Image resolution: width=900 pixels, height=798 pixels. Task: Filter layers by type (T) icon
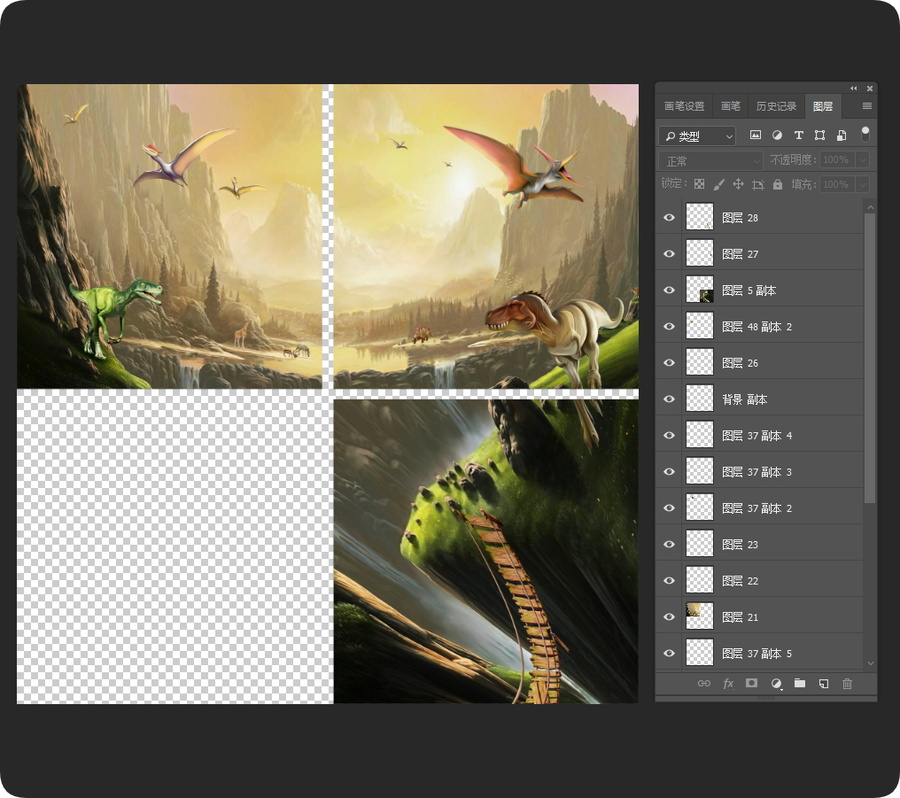[798, 135]
